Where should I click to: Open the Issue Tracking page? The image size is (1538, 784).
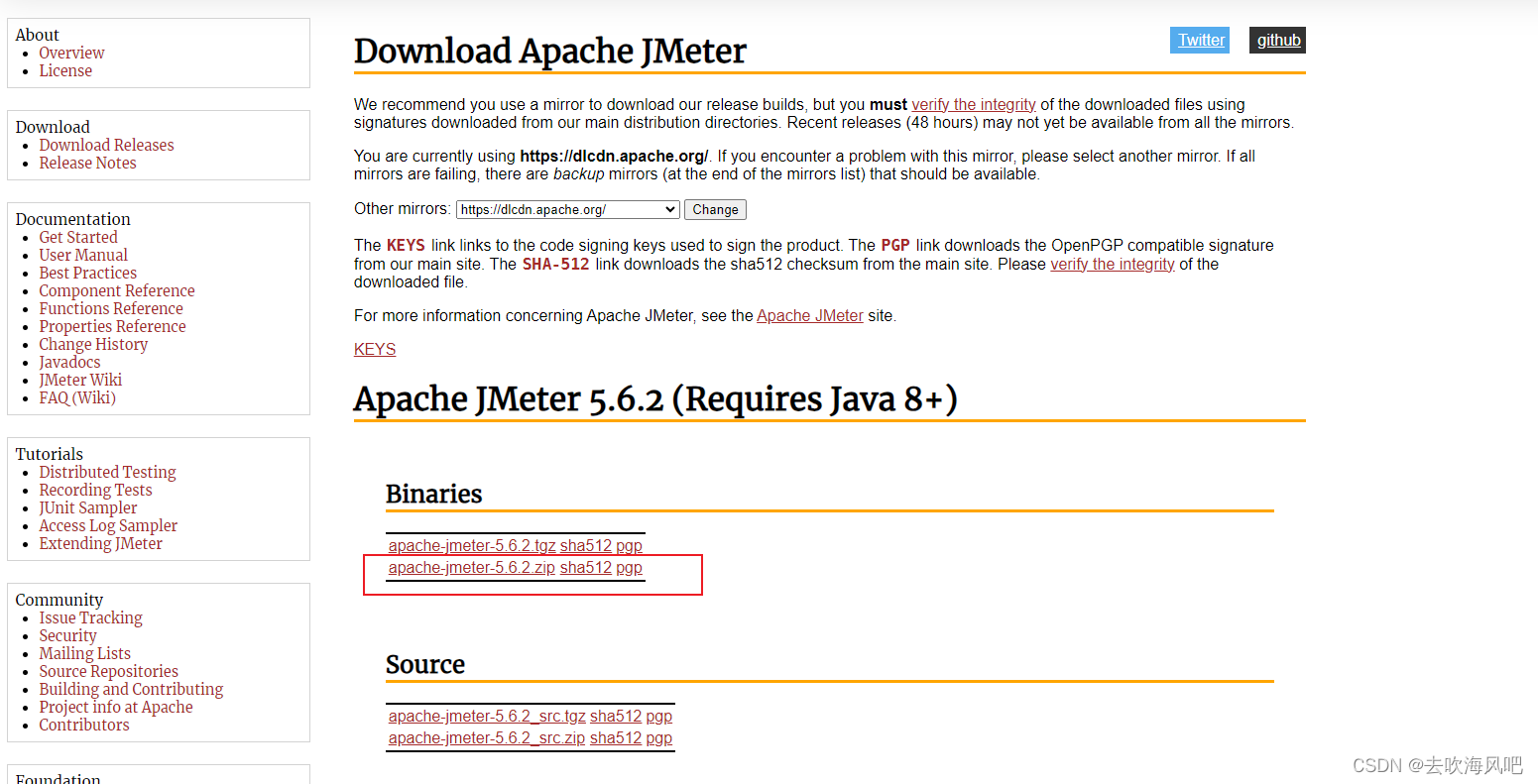pos(90,617)
